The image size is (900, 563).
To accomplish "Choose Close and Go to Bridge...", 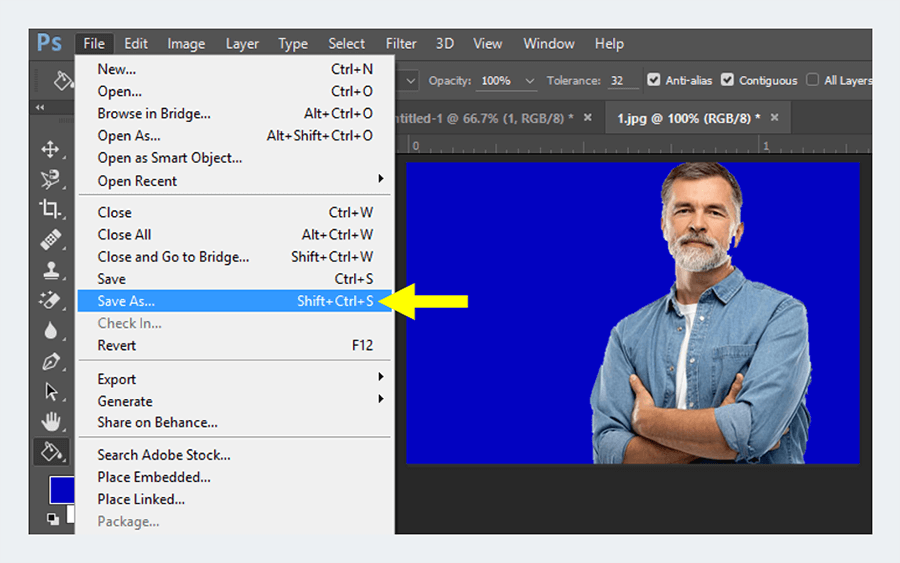I will pyautogui.click(x=235, y=257).
